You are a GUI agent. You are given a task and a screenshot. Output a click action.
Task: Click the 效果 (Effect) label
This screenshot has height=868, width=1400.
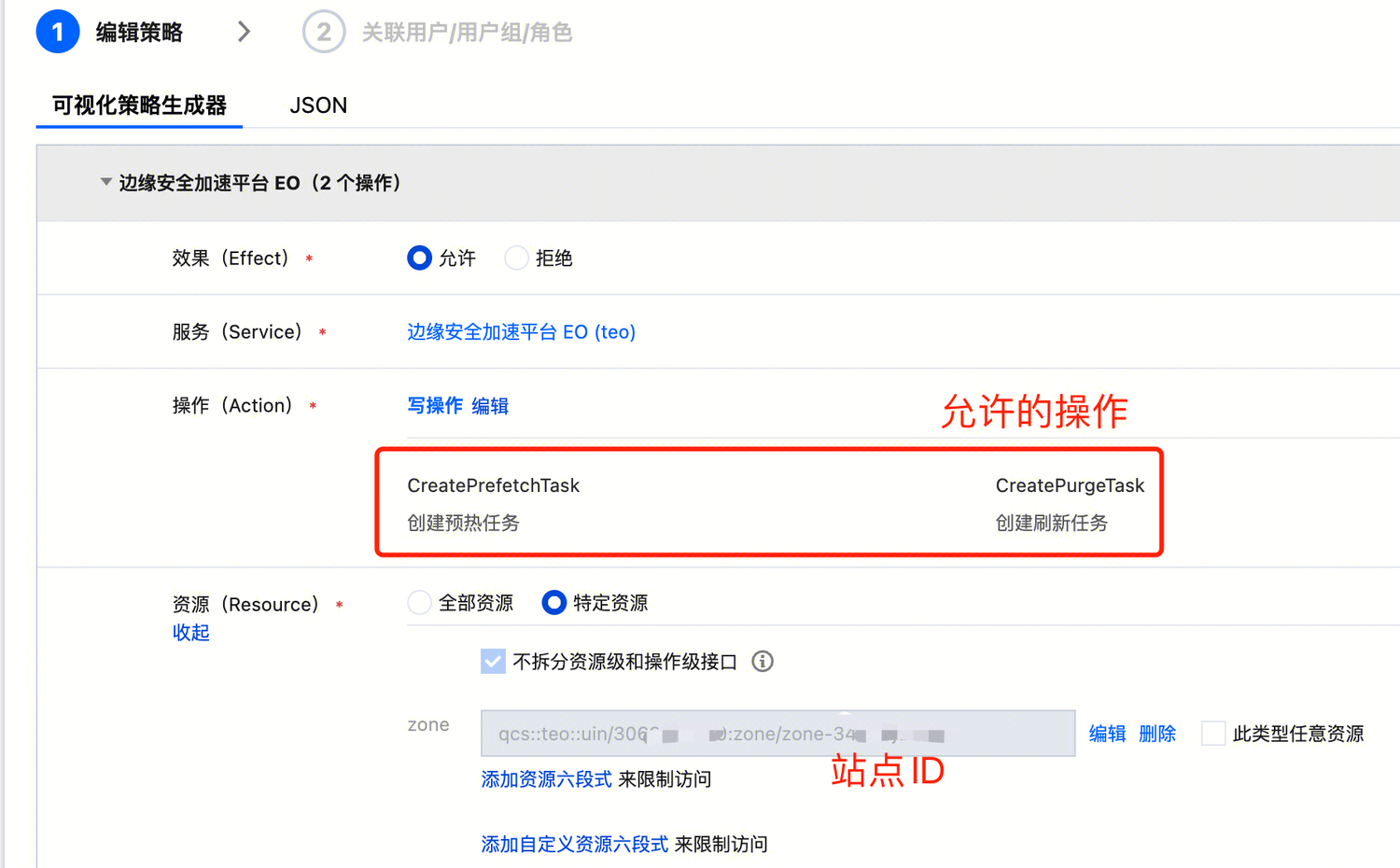[x=231, y=259]
